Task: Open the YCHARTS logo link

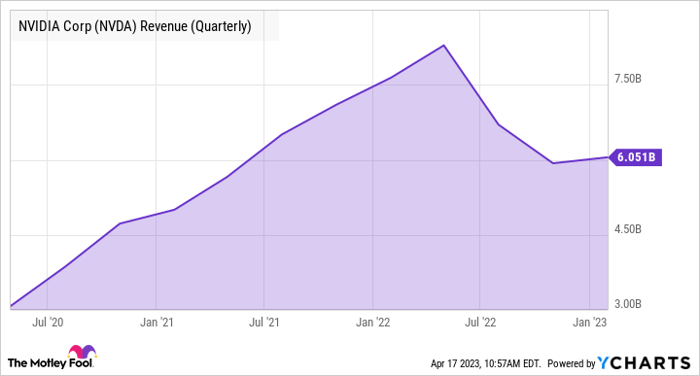Action: (x=644, y=363)
